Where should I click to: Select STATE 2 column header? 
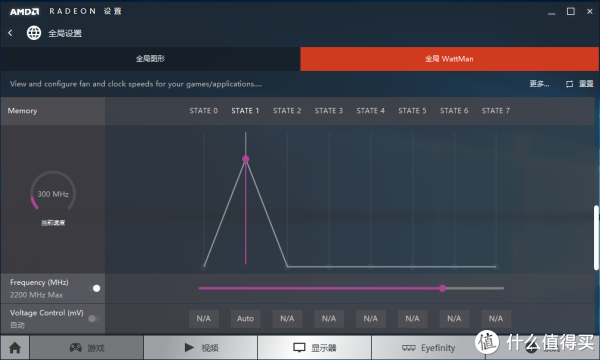(x=287, y=111)
